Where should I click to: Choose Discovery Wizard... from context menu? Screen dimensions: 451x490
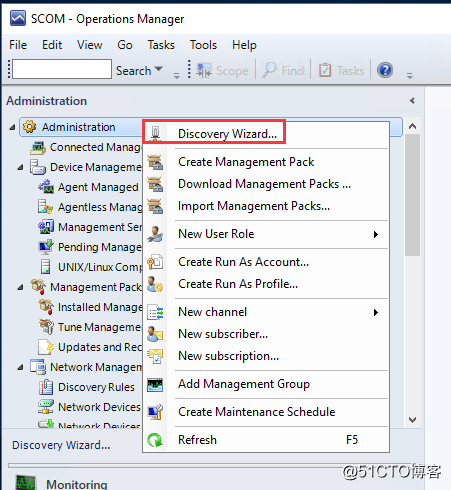(x=266, y=134)
